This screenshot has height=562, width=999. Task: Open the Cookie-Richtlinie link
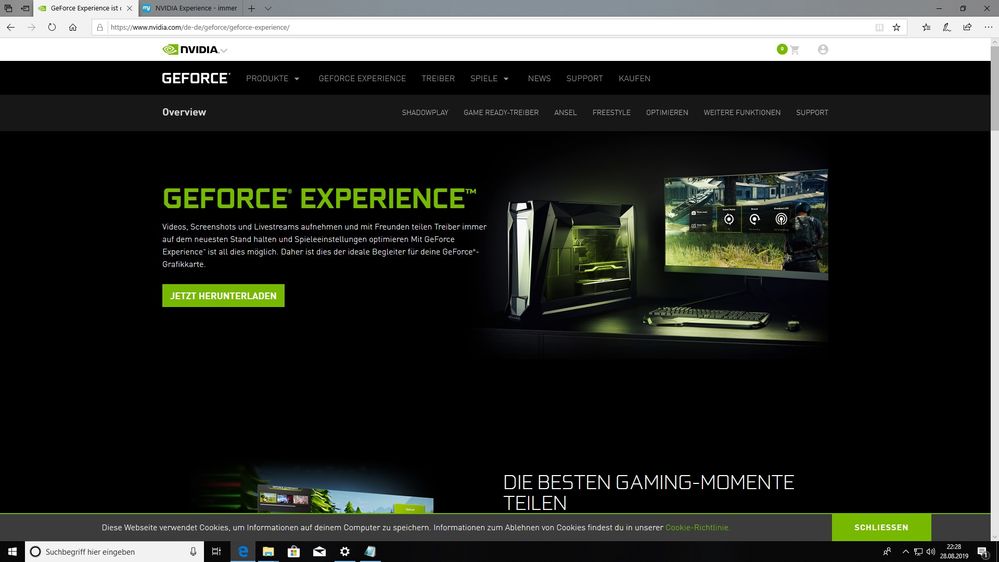697,527
